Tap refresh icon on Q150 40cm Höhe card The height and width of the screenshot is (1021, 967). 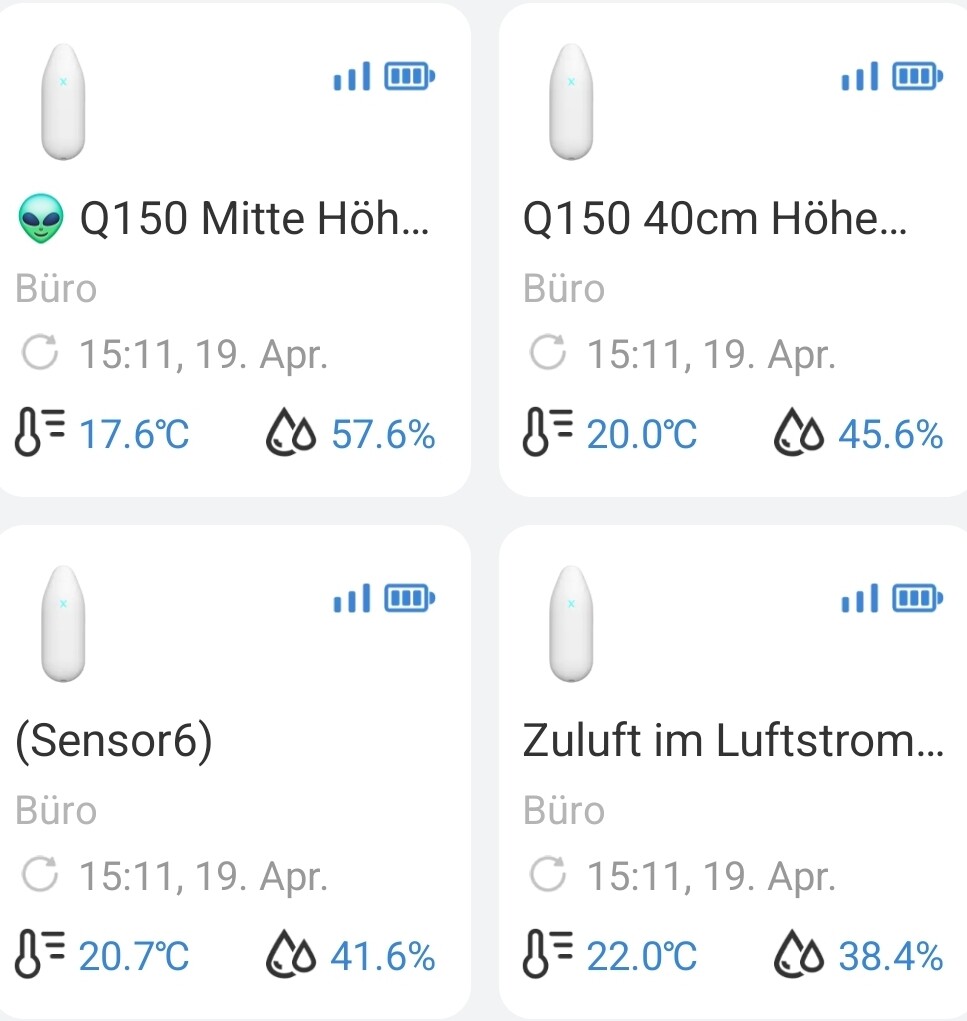point(548,354)
